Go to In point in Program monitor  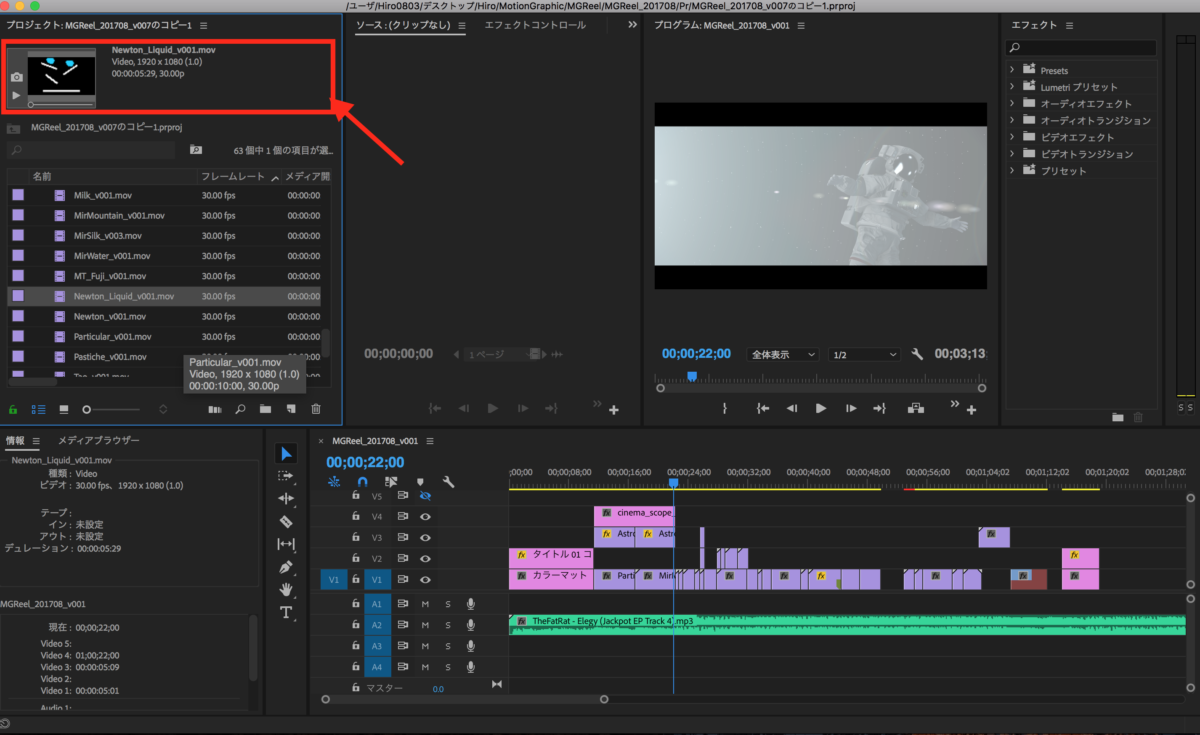click(x=763, y=408)
